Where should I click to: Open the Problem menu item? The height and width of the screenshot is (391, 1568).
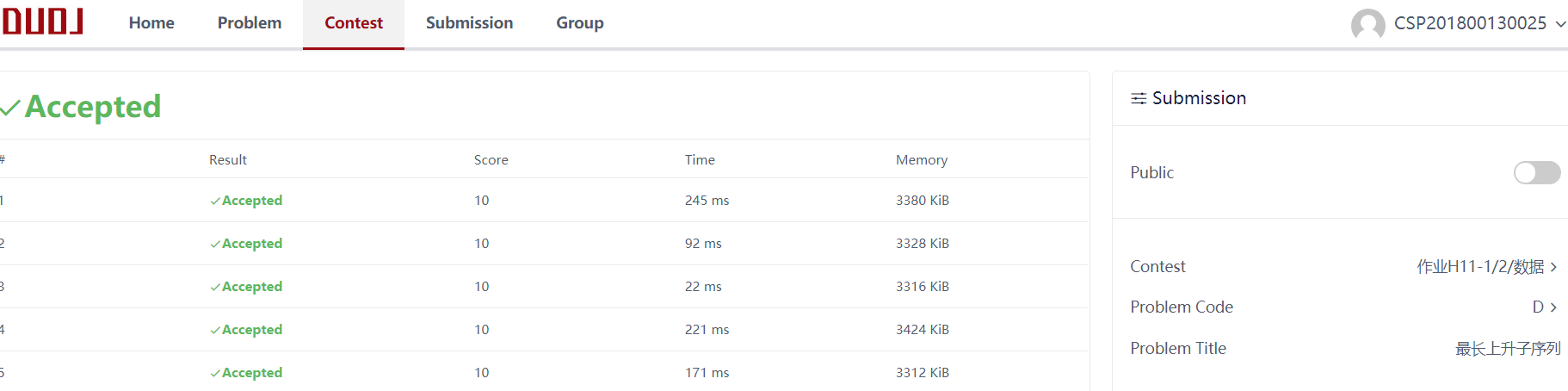point(250,23)
